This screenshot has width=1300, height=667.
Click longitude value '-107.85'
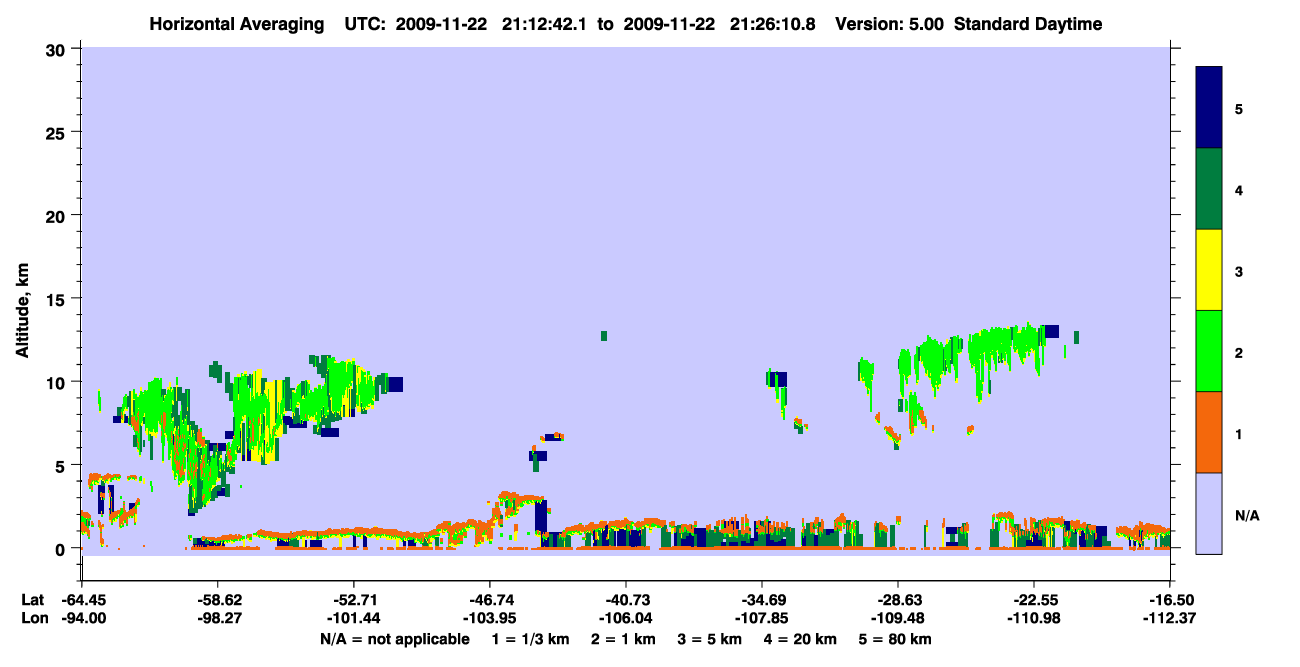(763, 618)
